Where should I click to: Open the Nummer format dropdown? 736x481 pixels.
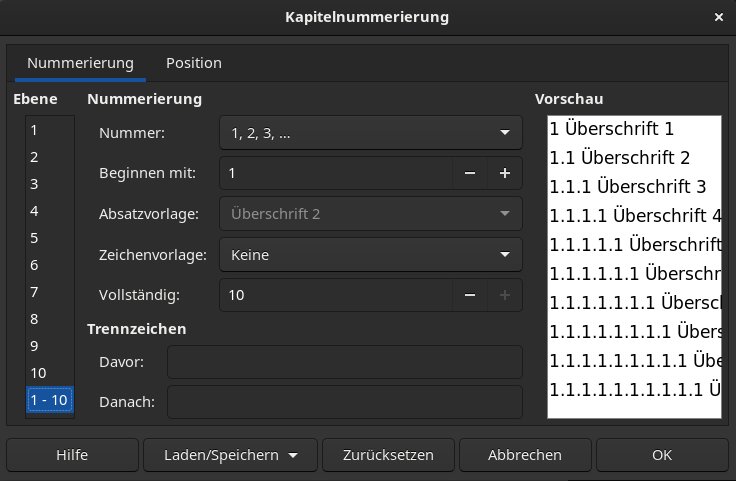(x=370, y=132)
